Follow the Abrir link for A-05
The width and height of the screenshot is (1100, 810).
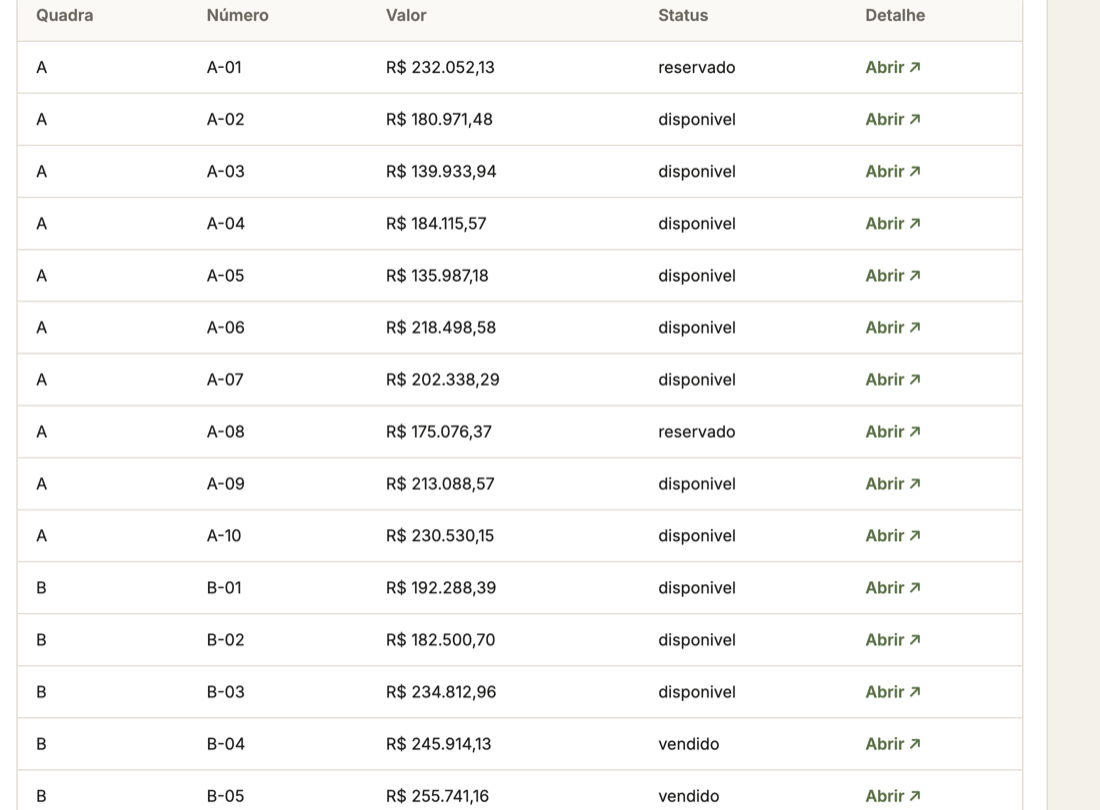click(x=892, y=276)
